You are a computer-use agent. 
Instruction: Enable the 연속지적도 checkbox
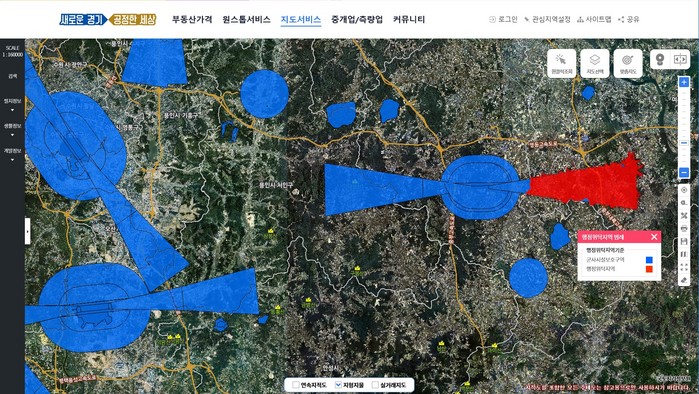(296, 385)
